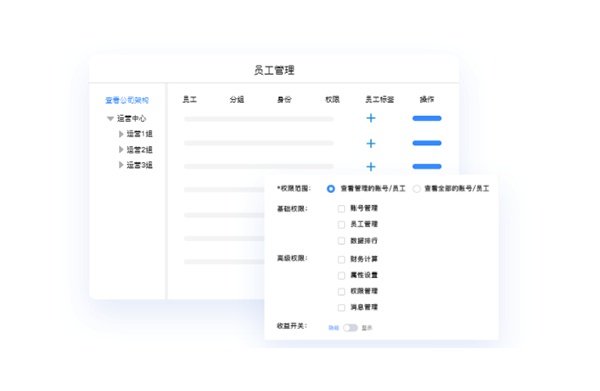The image size is (600, 391).
Task: Enable the 数据排行 checkbox
Action: (341, 241)
